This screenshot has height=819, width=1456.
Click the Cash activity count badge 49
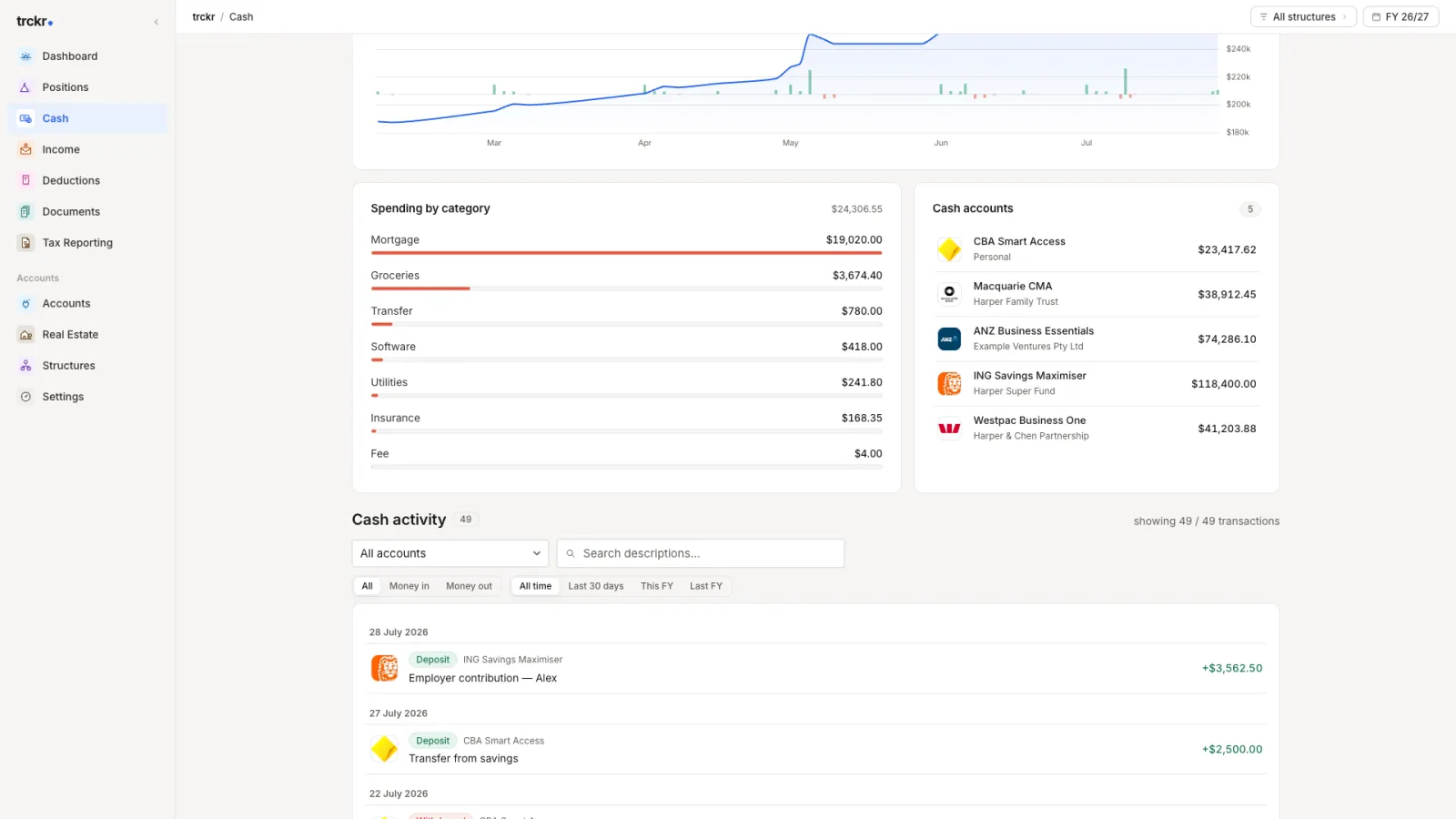click(x=466, y=520)
